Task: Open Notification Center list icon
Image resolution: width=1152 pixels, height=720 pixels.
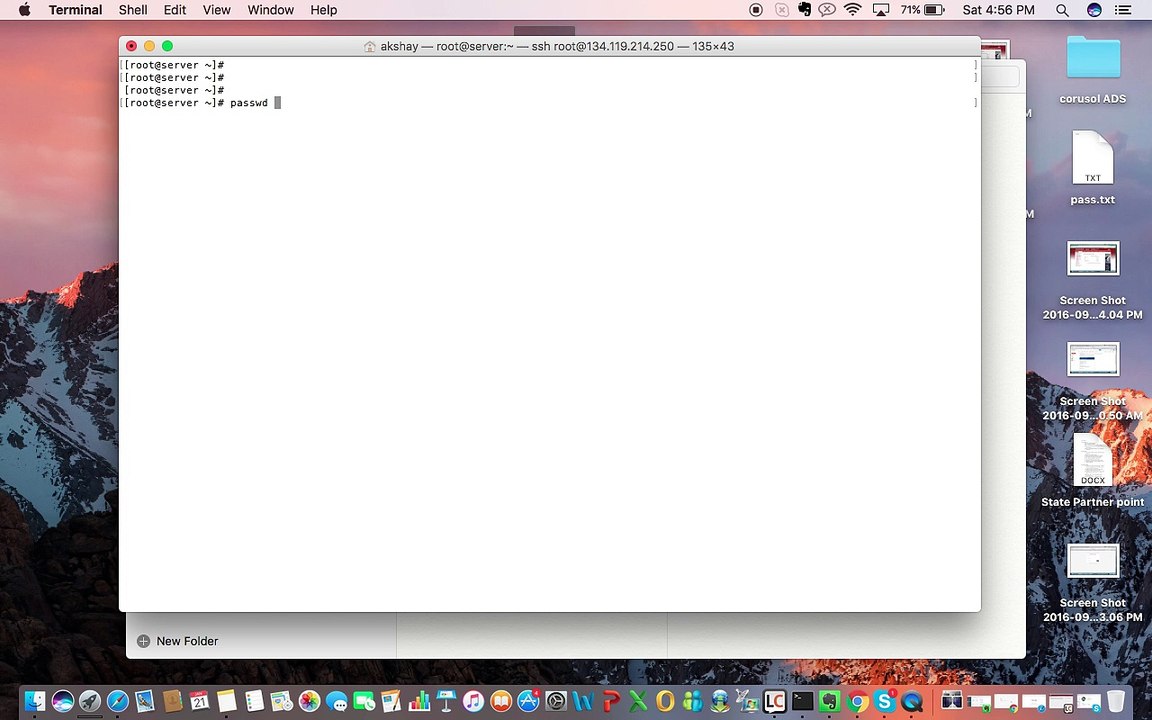Action: tap(1123, 10)
